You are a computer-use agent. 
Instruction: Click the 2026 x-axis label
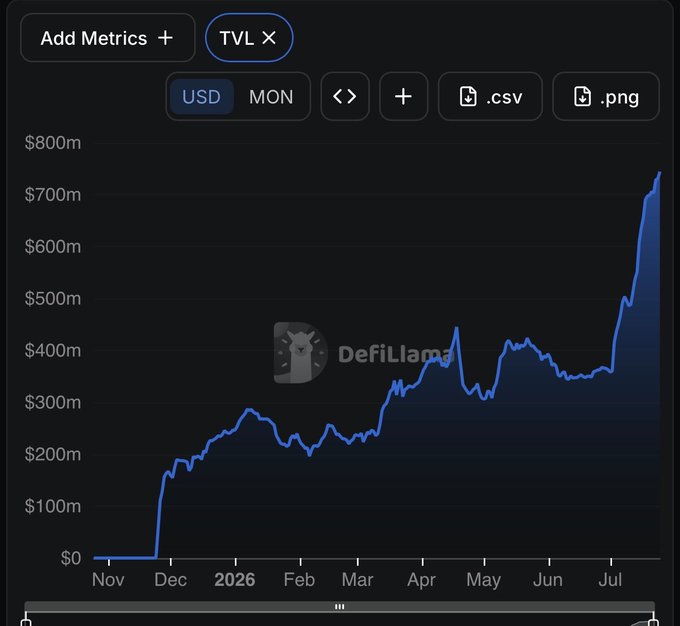[235, 580]
